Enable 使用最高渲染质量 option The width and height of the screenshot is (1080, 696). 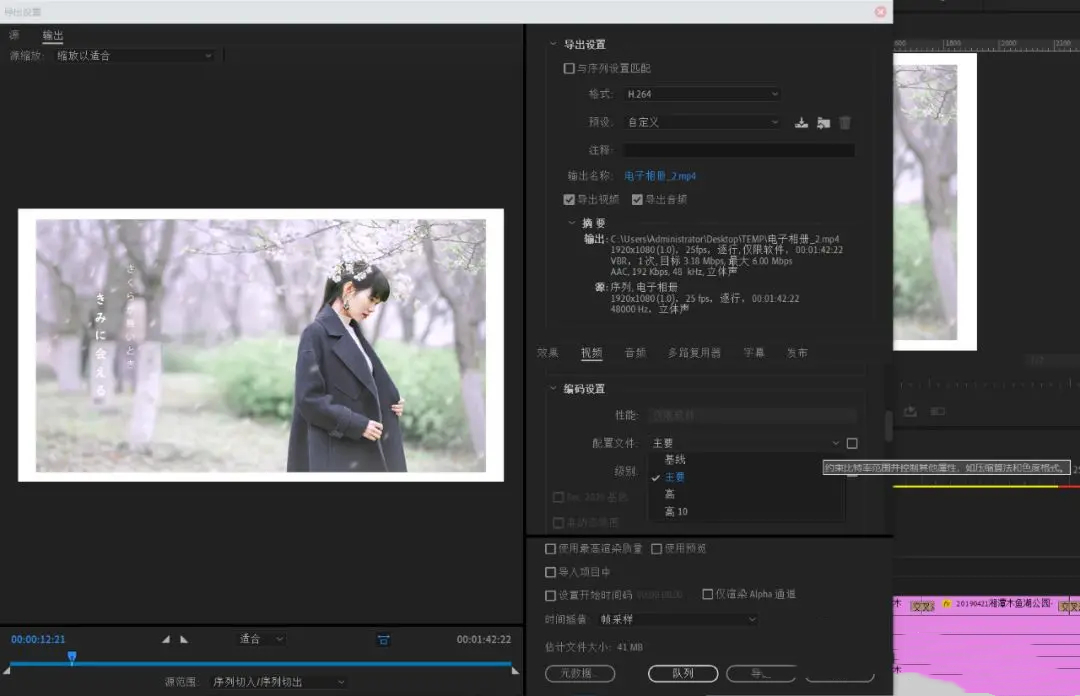[x=550, y=548]
